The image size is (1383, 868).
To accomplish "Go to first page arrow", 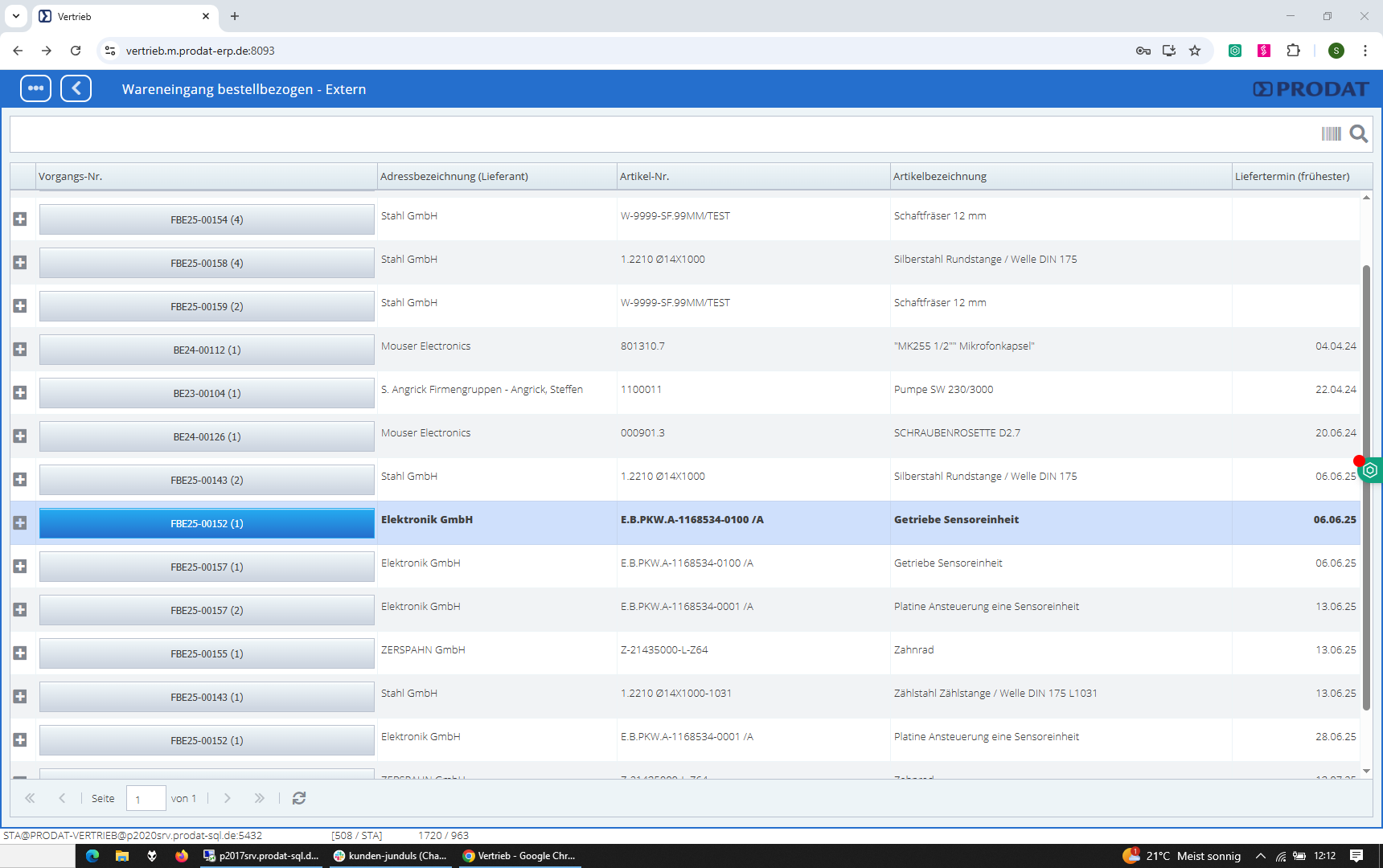I will (30, 798).
